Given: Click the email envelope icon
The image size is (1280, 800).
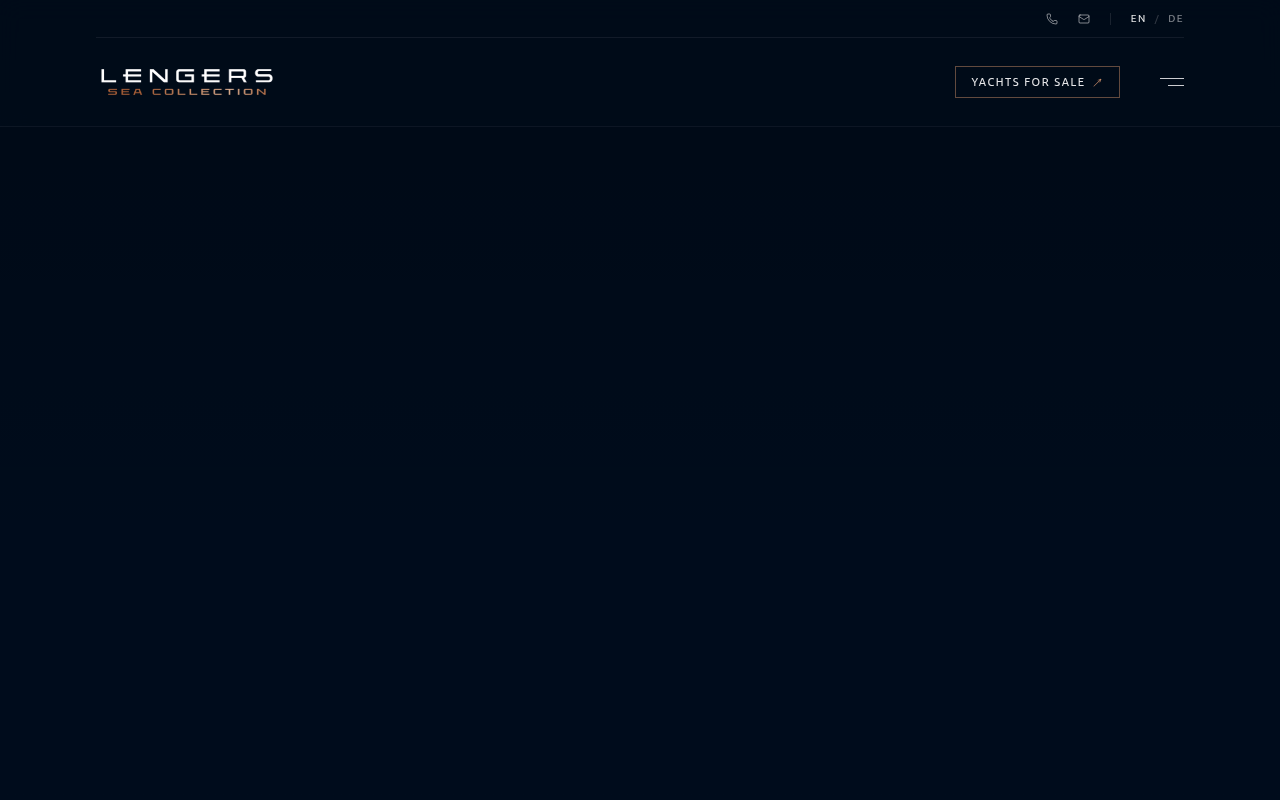Looking at the screenshot, I should tap(1084, 19).
